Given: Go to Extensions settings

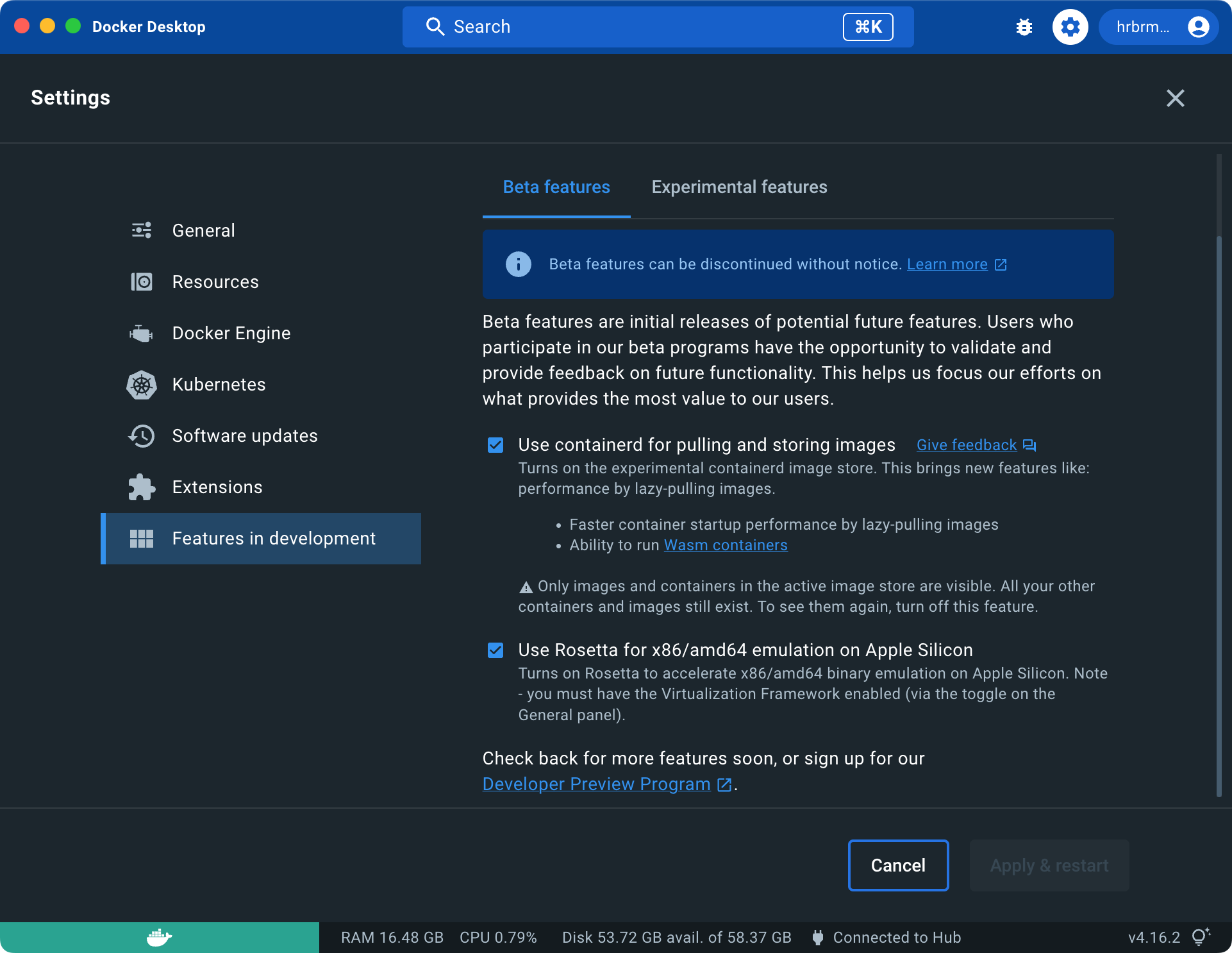Looking at the screenshot, I should [x=217, y=487].
